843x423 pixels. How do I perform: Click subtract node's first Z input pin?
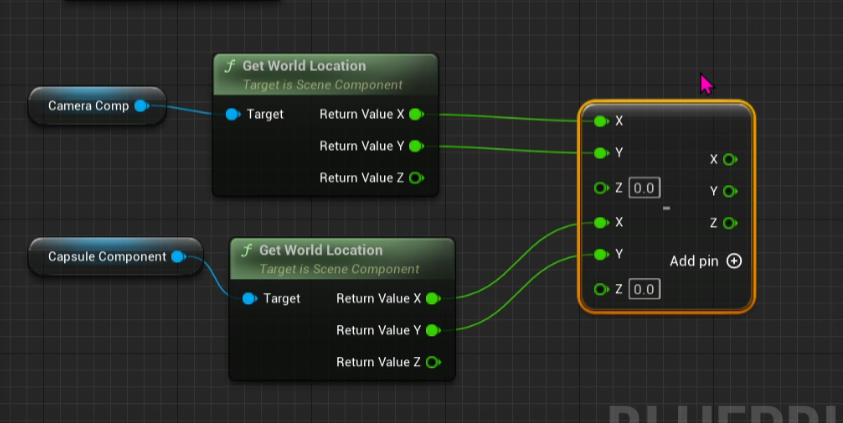click(x=601, y=188)
